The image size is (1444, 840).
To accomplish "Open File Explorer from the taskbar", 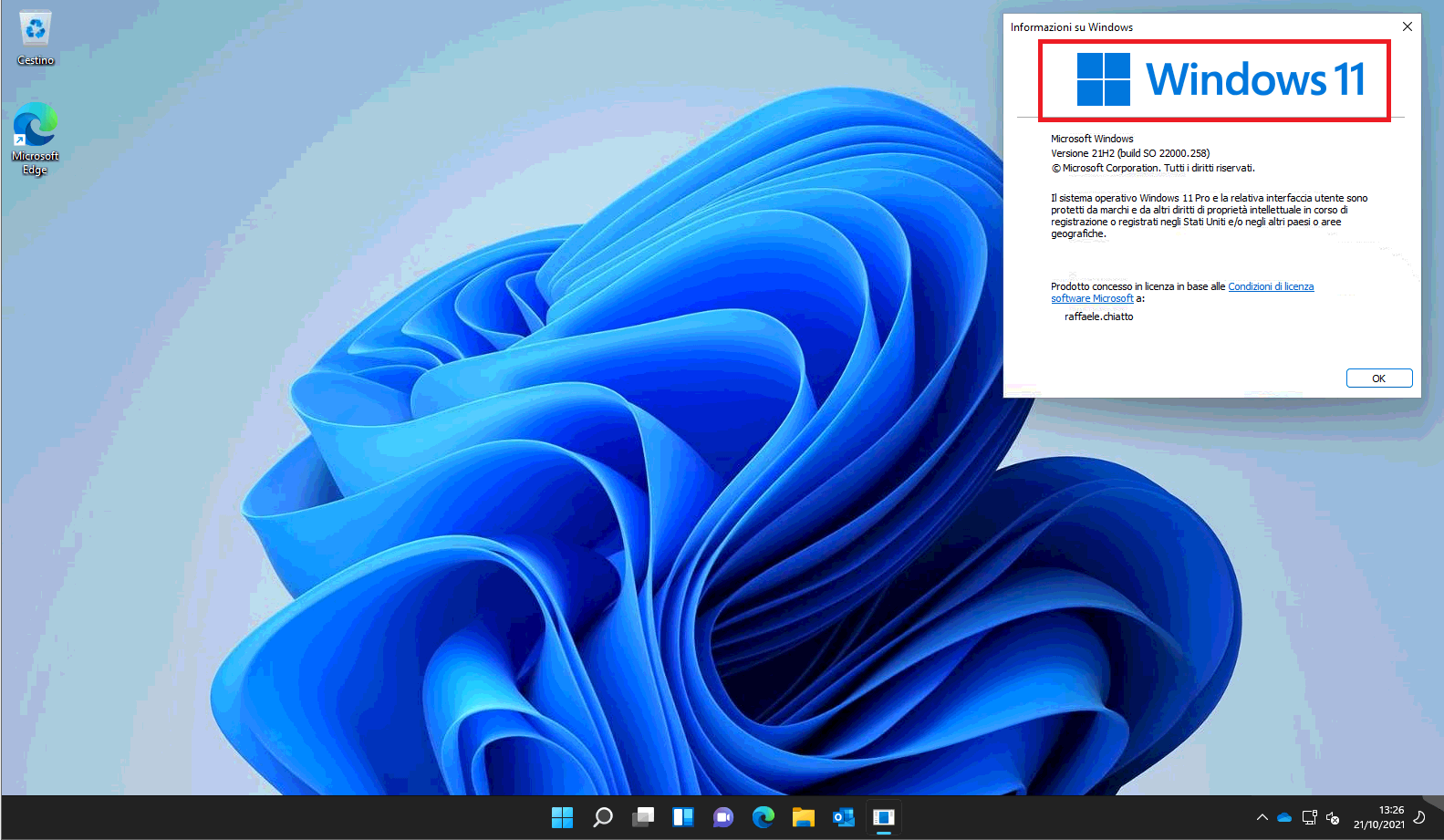I will click(x=804, y=817).
